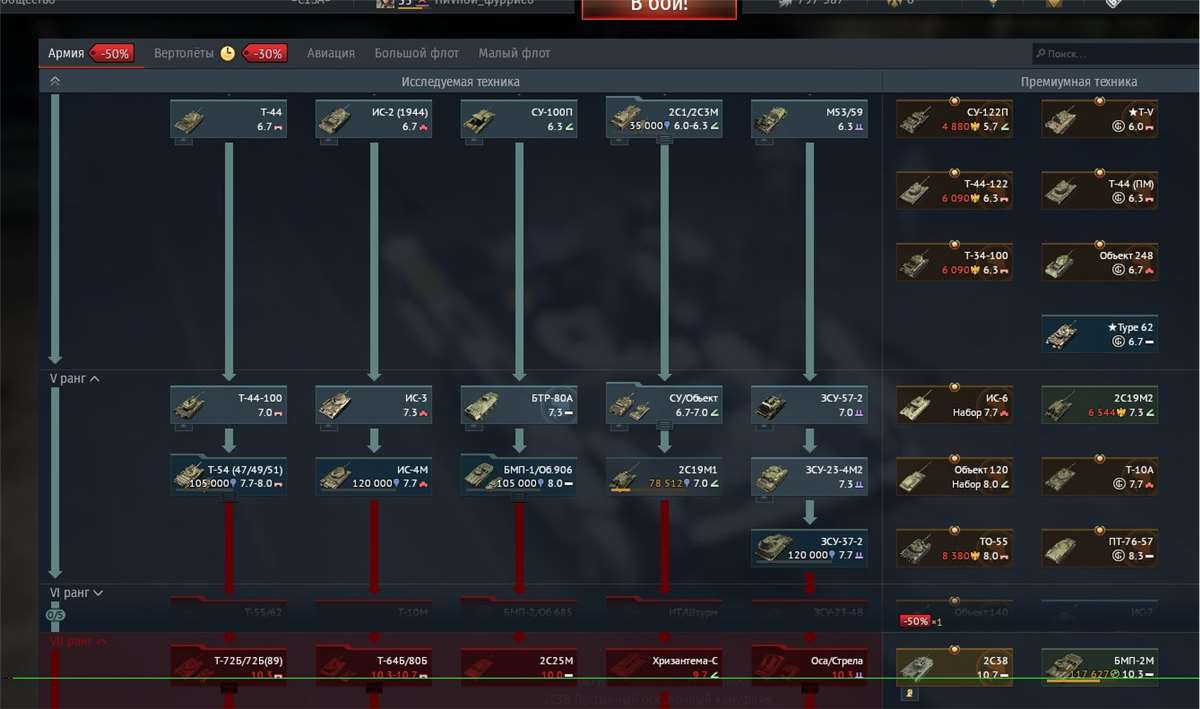
Task: Expand the 2С1/2С3М vehicle group
Action: point(665,119)
